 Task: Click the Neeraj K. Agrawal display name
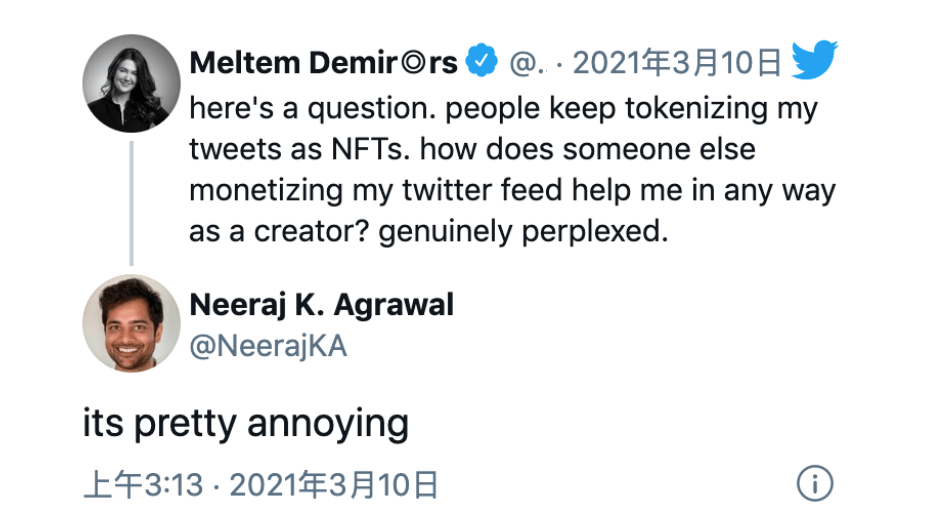[321, 305]
